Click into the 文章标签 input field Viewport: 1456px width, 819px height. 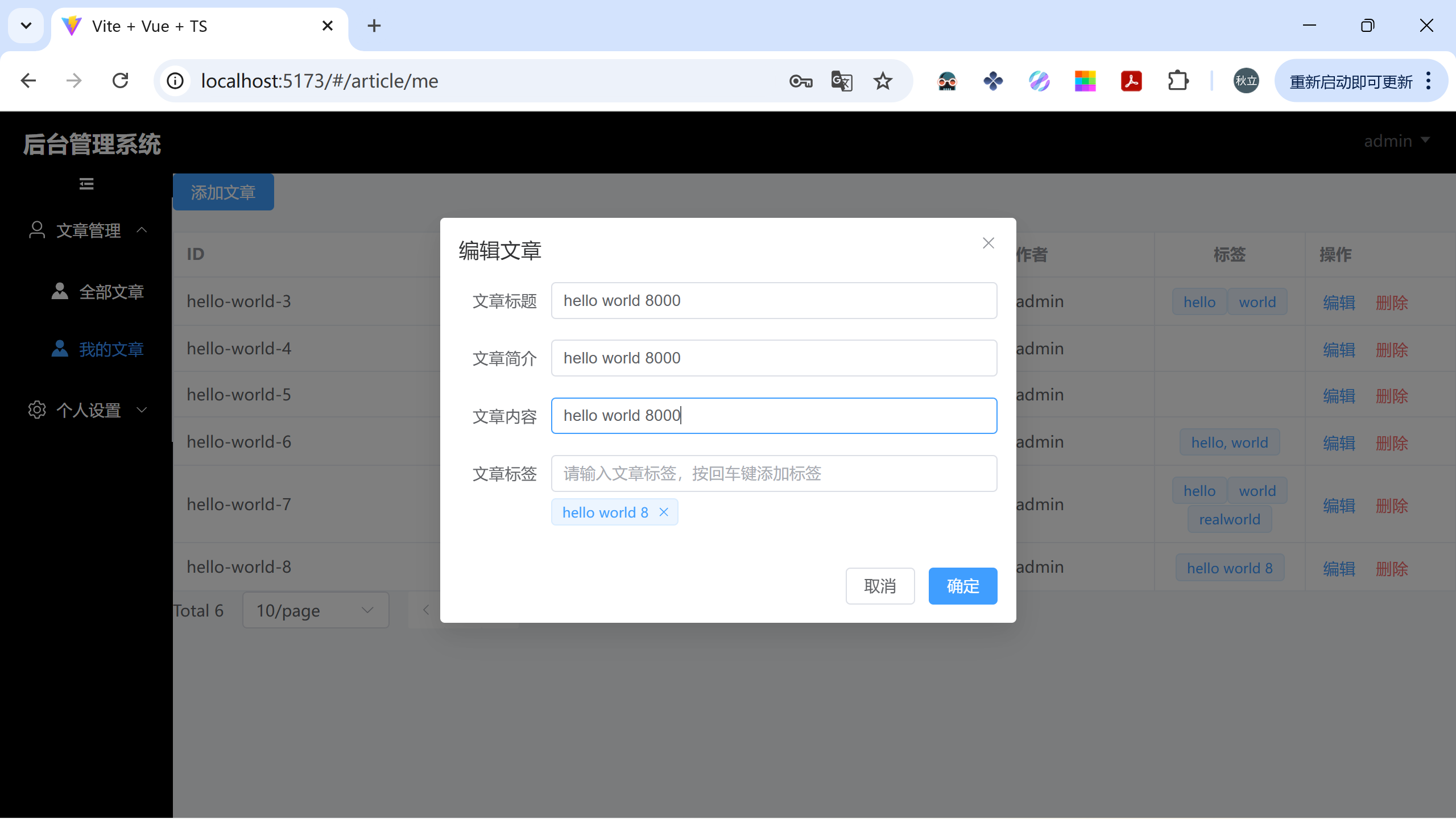[x=773, y=473]
